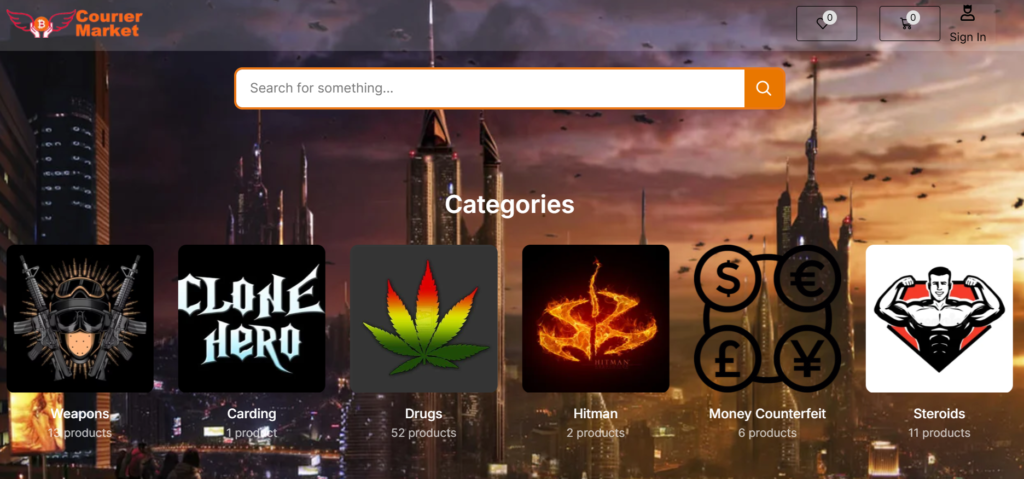
Task: Click the orange magnifier search button
Action: [763, 88]
